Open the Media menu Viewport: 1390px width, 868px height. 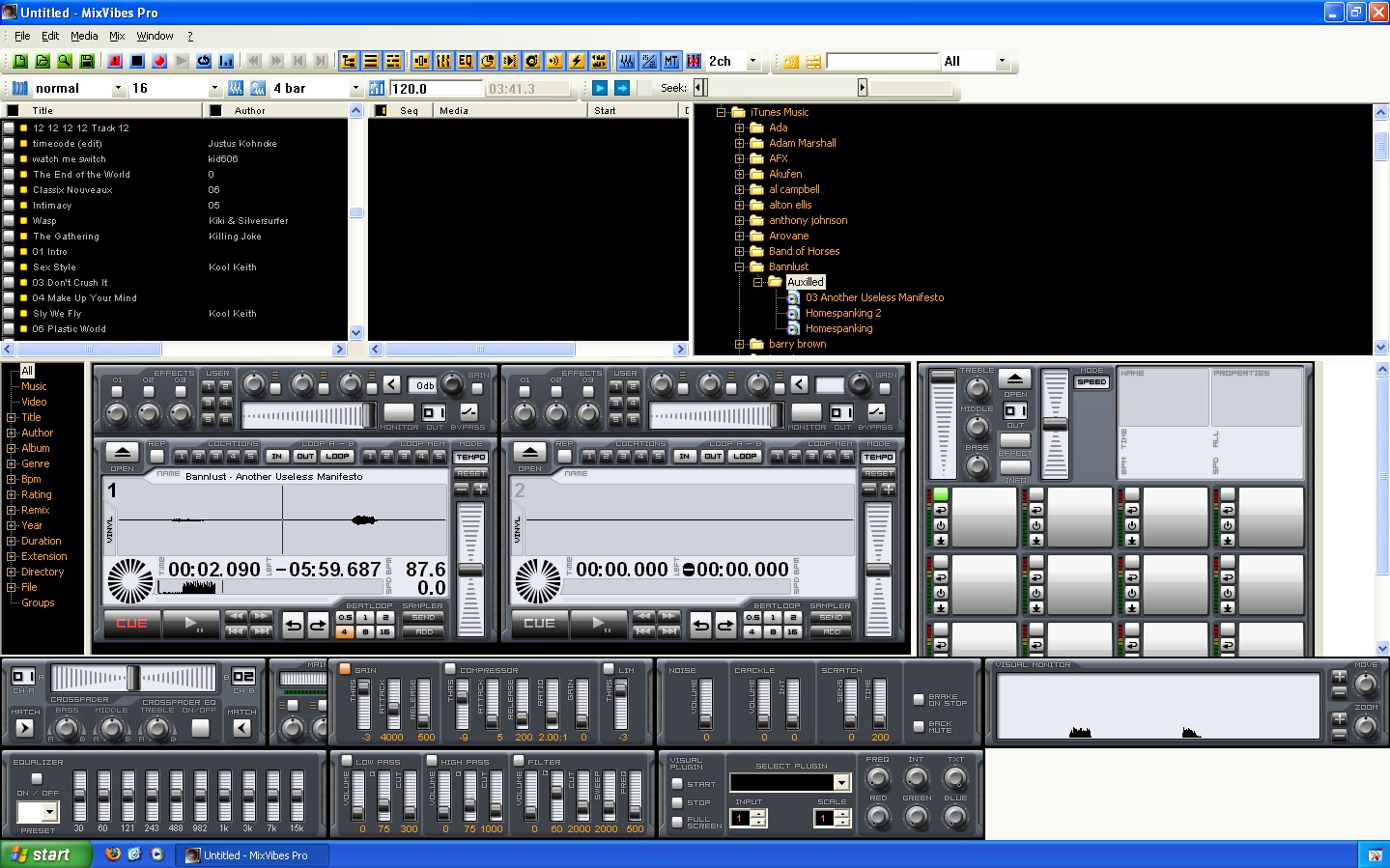tap(84, 36)
